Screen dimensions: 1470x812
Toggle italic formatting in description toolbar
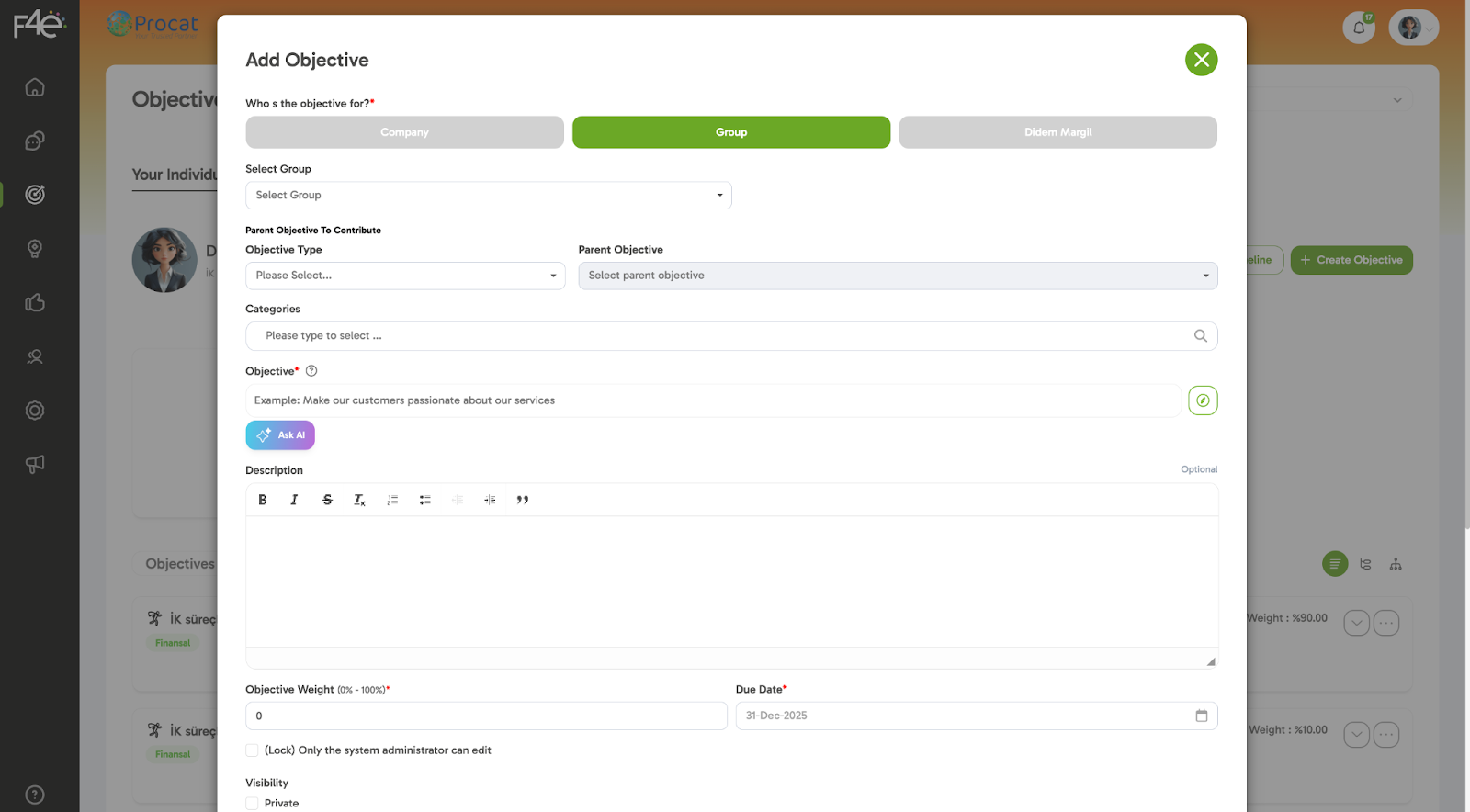294,500
